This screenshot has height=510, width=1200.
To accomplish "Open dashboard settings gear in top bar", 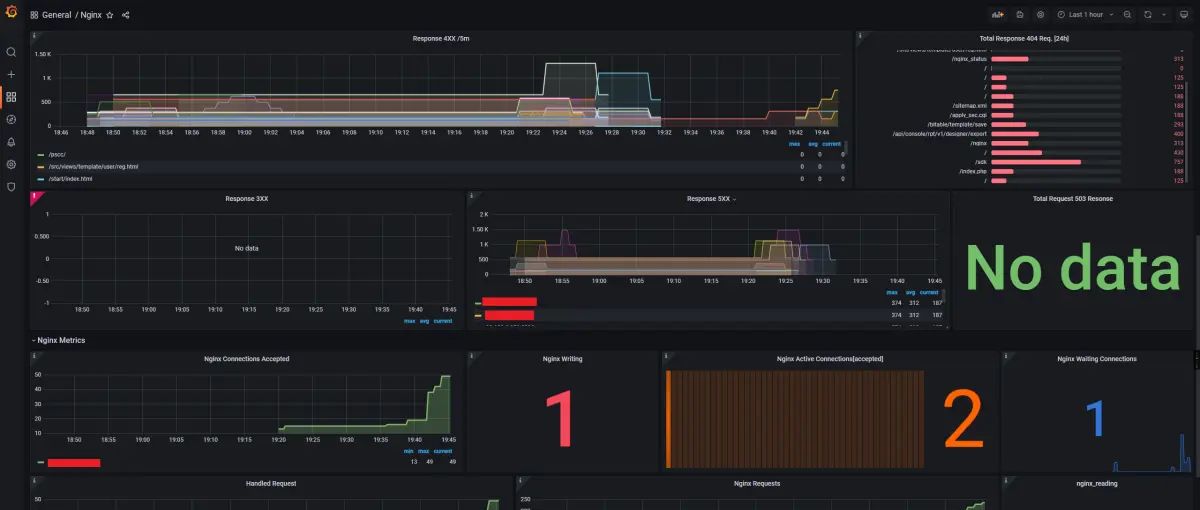I will pos(1040,15).
